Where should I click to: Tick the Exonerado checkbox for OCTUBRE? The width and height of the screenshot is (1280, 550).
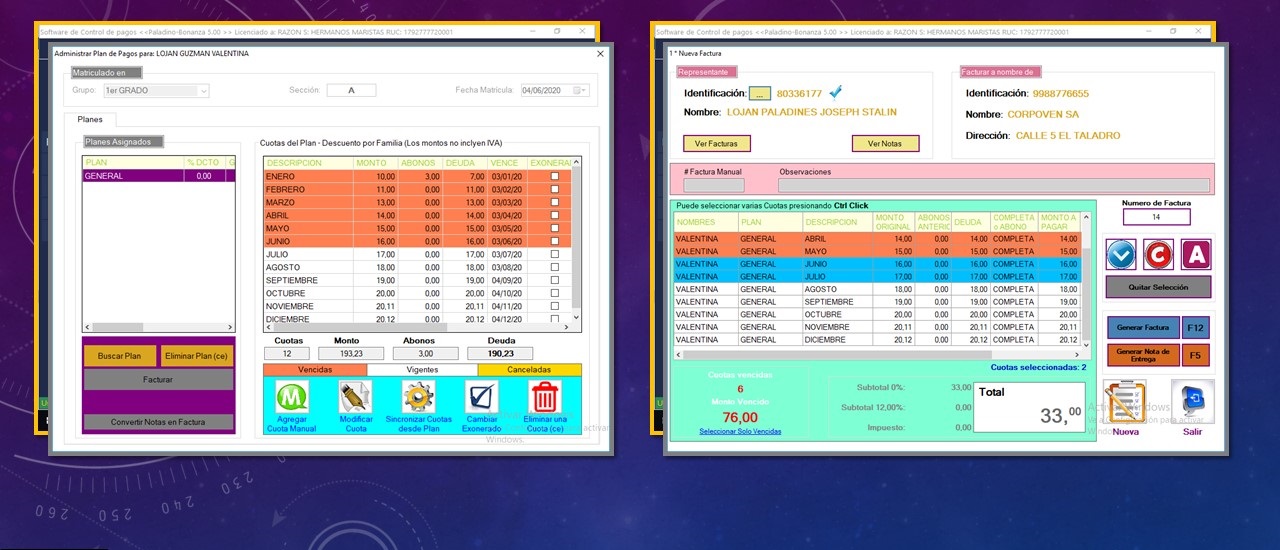555,294
